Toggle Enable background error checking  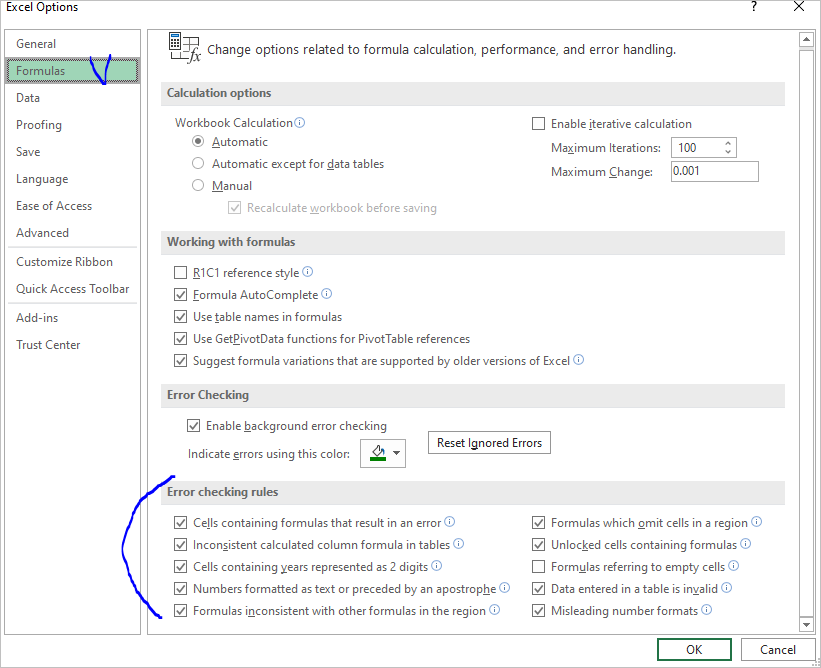point(193,426)
